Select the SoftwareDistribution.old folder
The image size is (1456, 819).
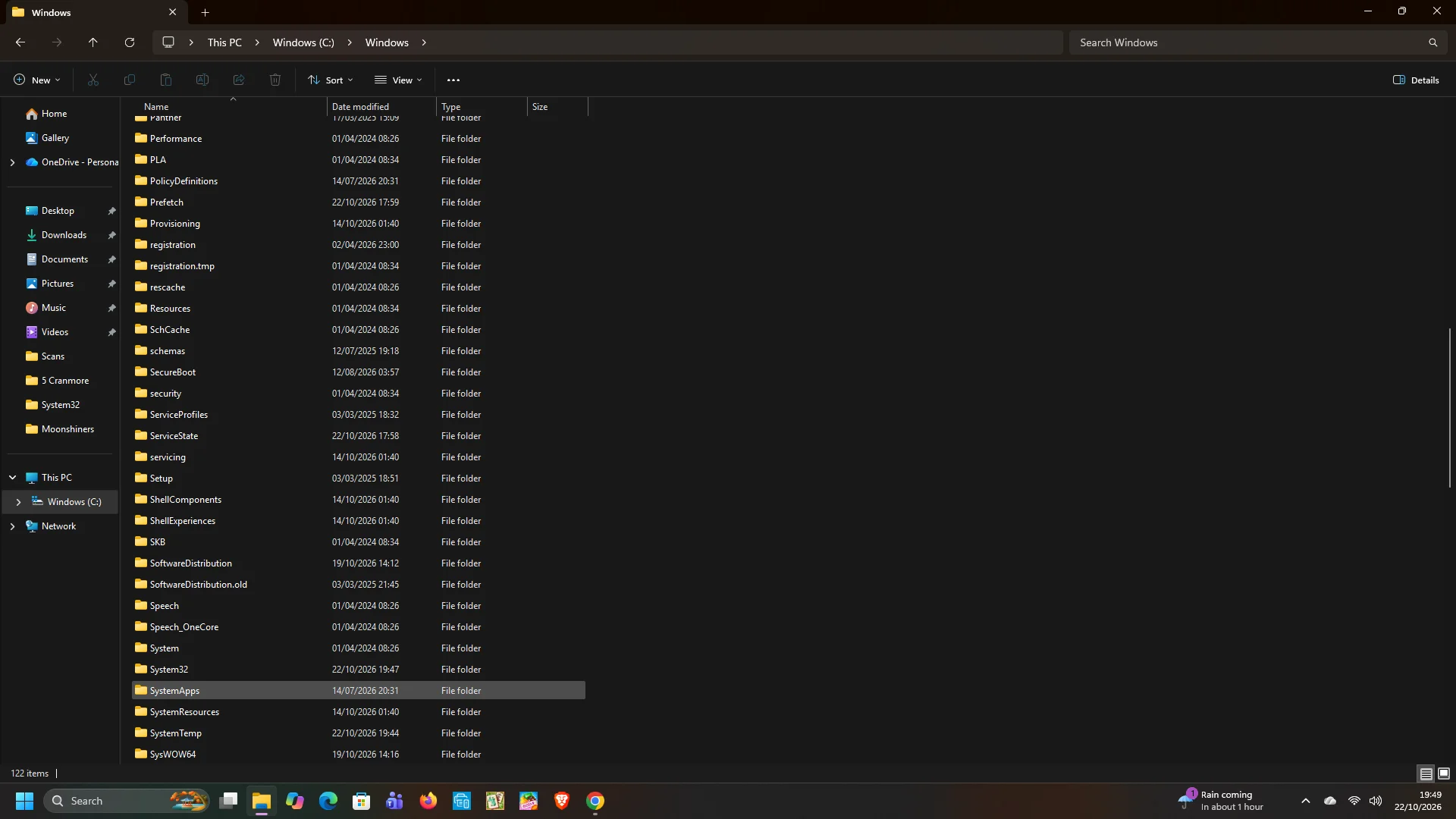click(359, 585)
